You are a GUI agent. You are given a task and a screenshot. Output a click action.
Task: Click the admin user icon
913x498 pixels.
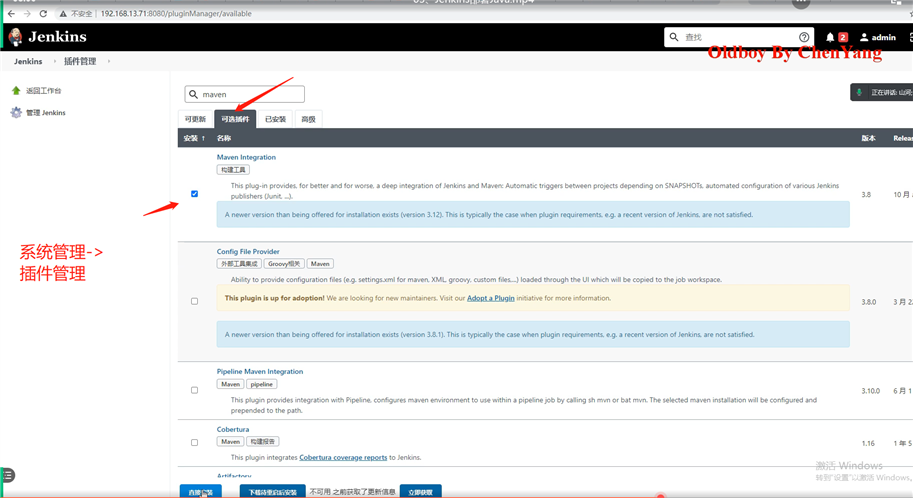click(864, 37)
